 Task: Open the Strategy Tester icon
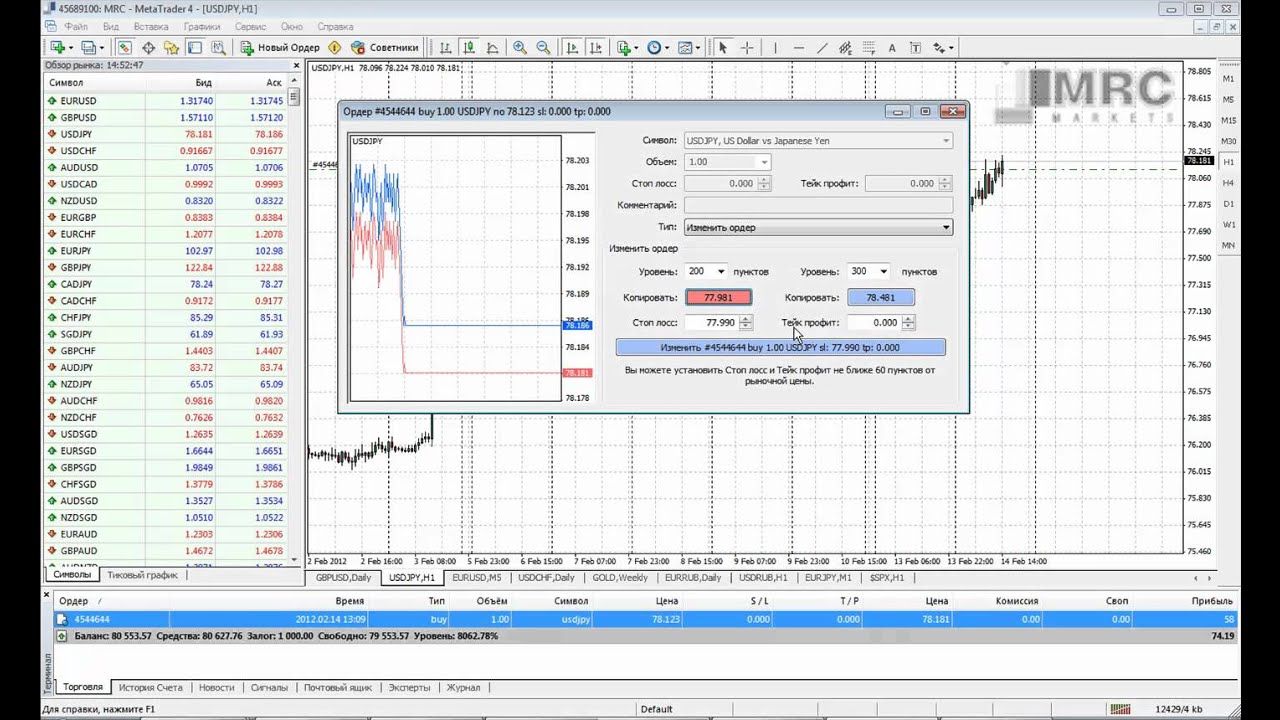[218, 47]
